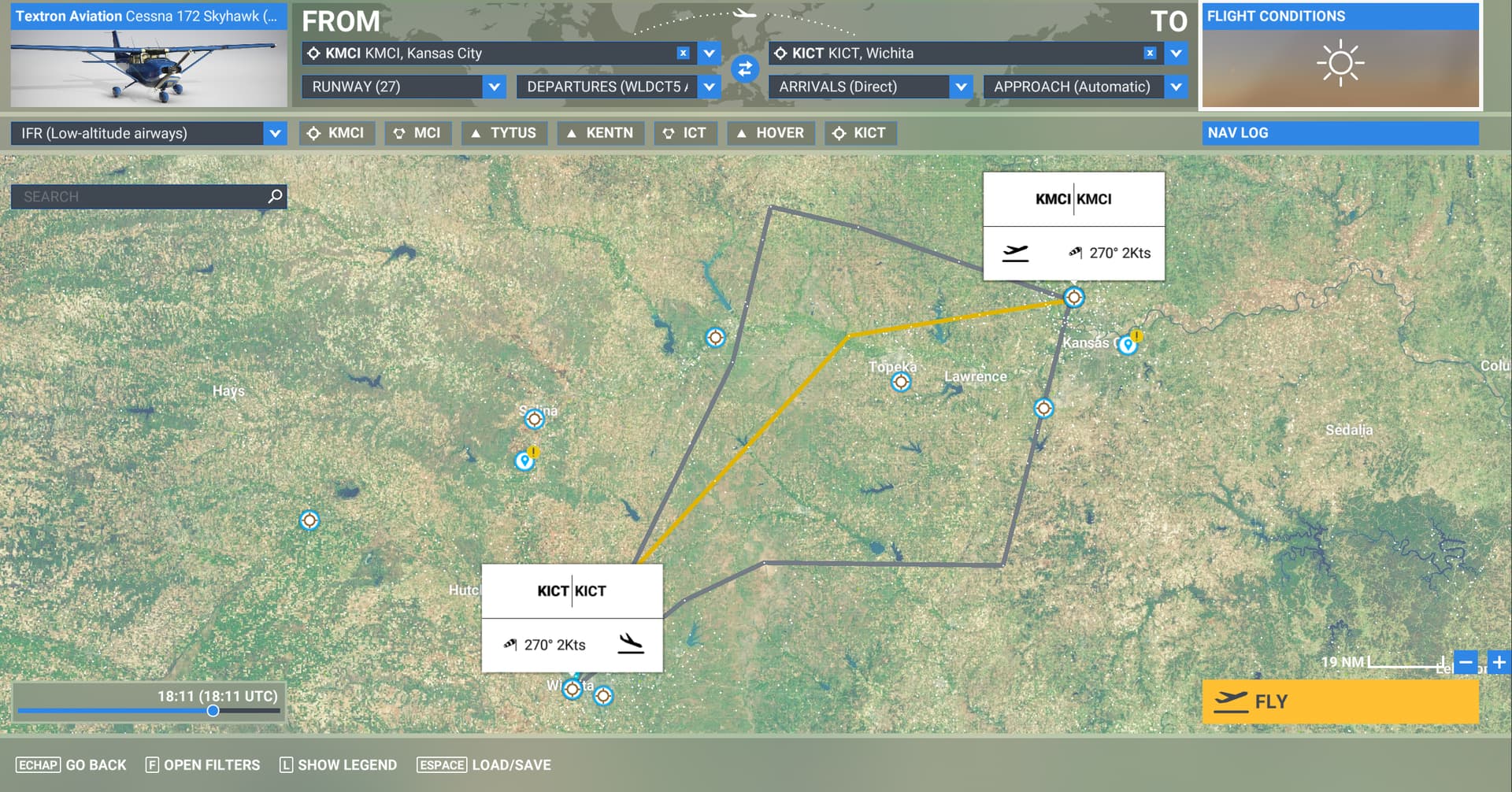Image resolution: width=1512 pixels, height=792 pixels.
Task: Clear the KICT Wichita arrival field
Action: [x=1150, y=53]
